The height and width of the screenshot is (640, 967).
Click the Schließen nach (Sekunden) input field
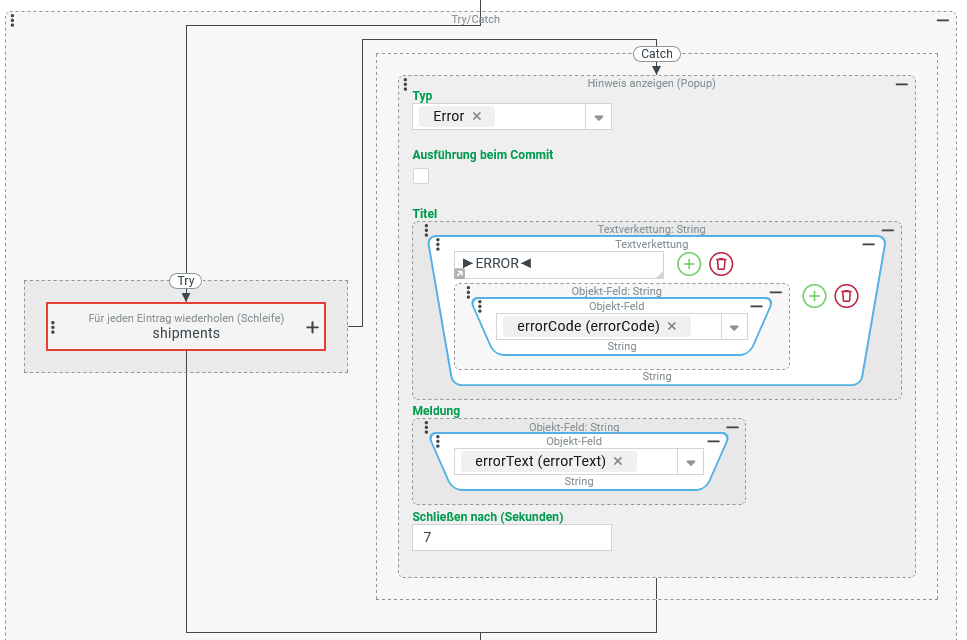(511, 537)
